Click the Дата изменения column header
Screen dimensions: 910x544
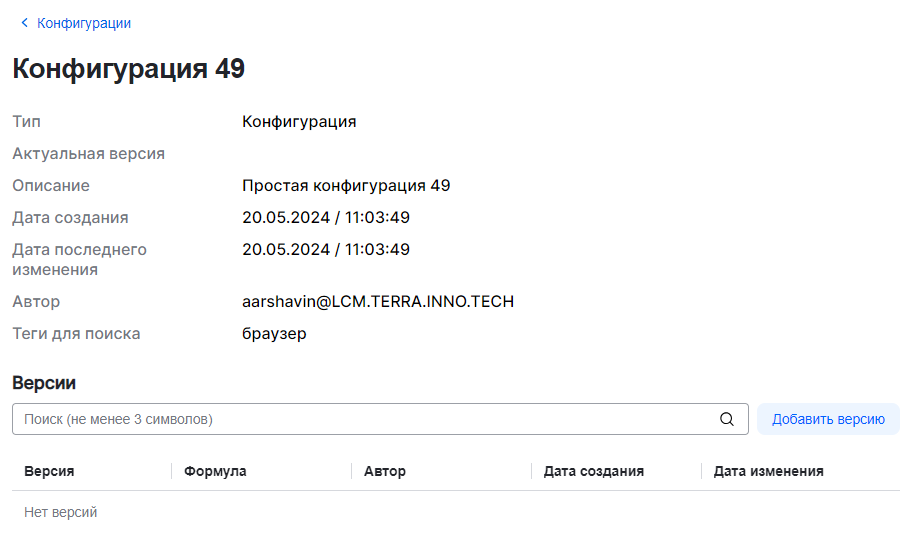[768, 471]
